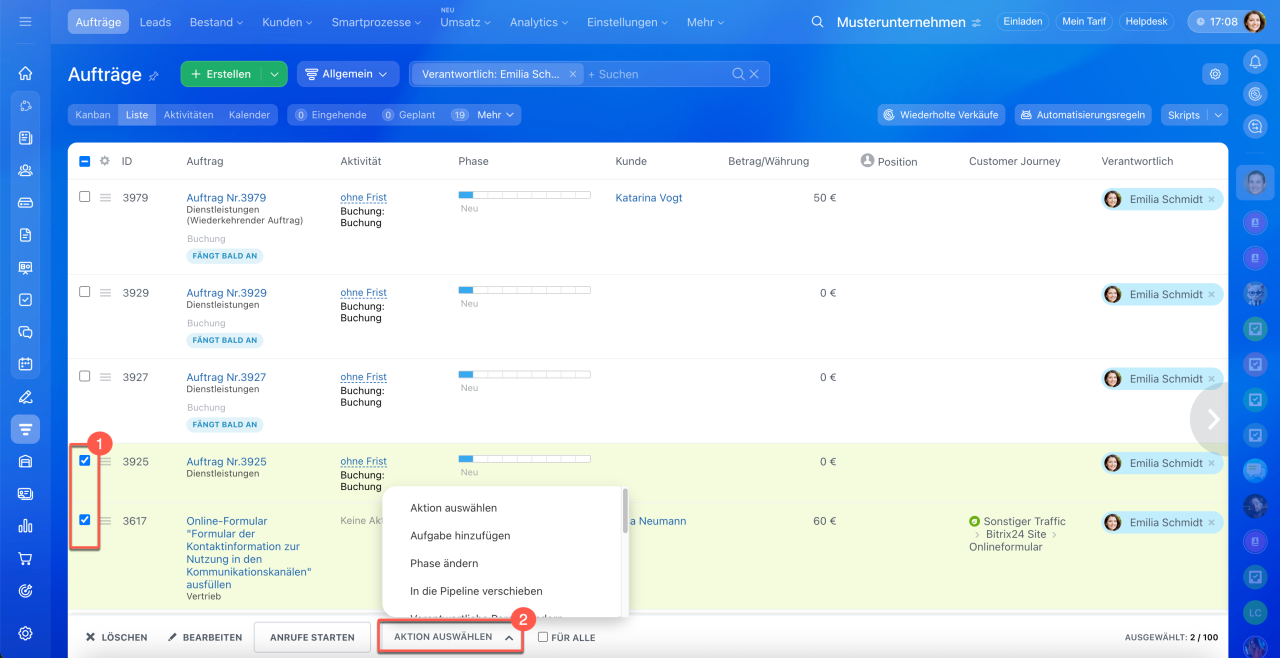This screenshot has width=1280, height=658.
Task: Click the 'Anrufe starten' button
Action: click(x=311, y=637)
